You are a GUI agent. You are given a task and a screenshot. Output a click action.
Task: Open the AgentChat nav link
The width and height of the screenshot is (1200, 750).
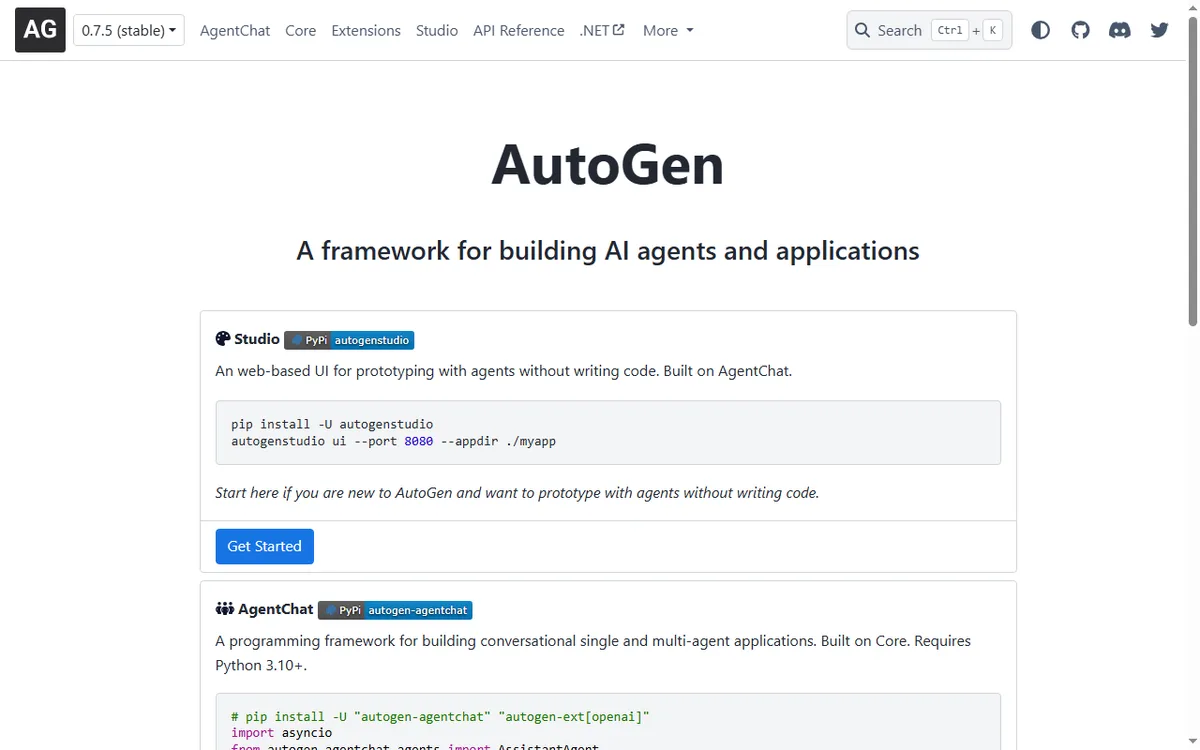[x=235, y=30]
